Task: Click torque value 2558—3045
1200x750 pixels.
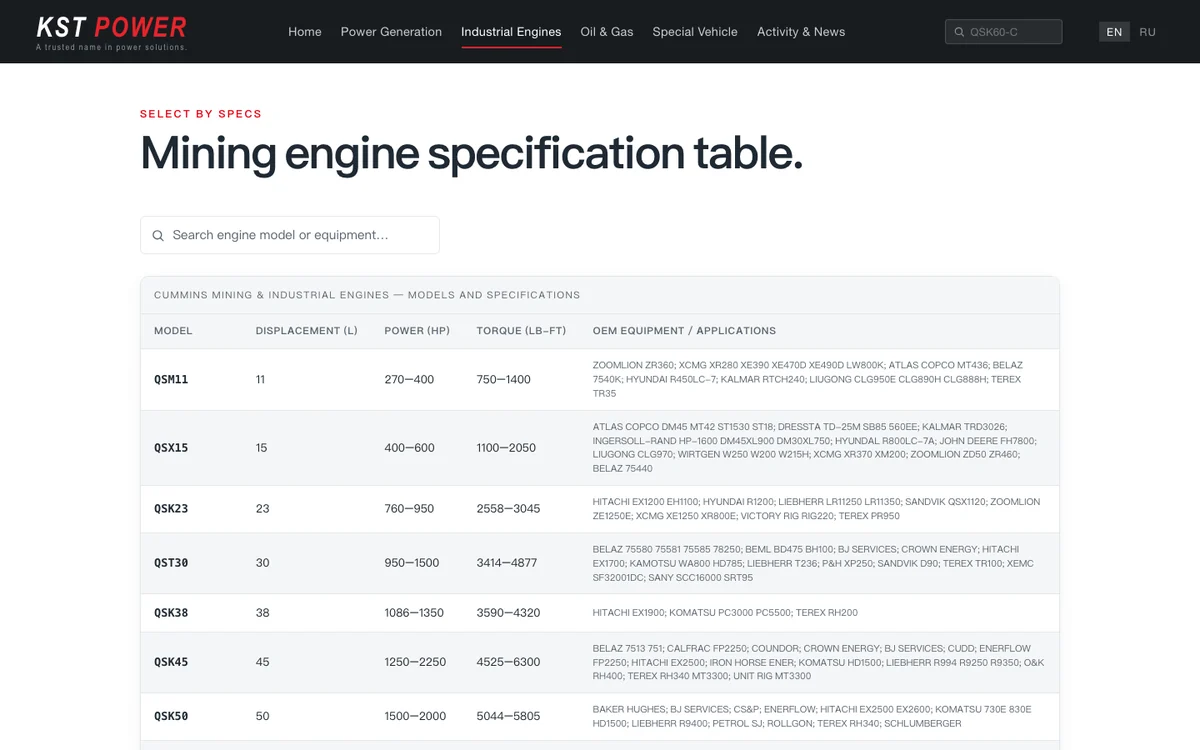Action: 508,509
